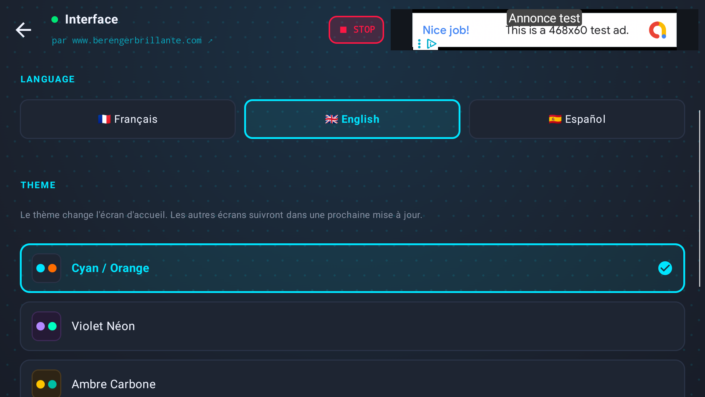Click the green status dot beside Interface
Viewport: 705px width, 397px height.
pyautogui.click(x=55, y=19)
